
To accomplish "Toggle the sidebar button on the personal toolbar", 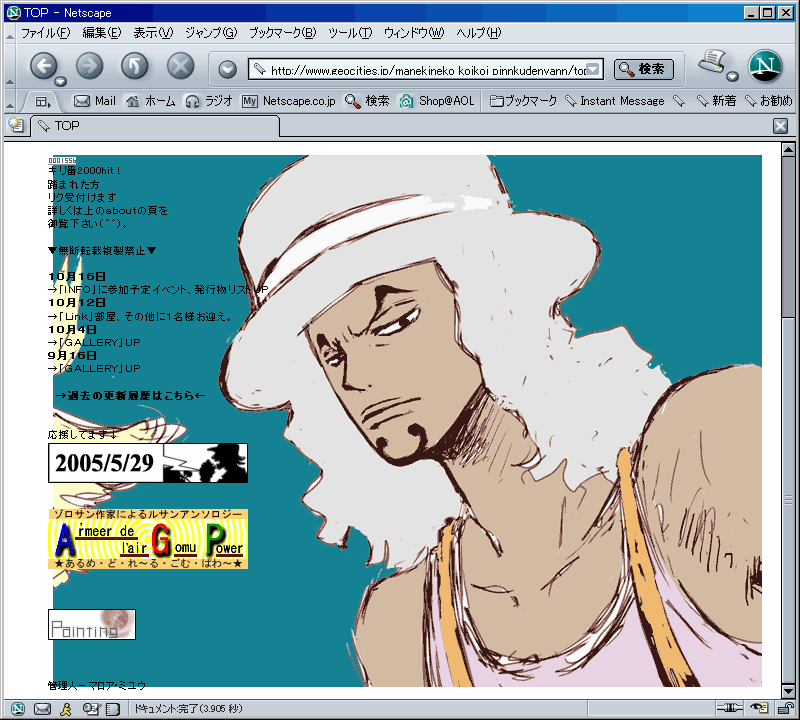I will point(43,102).
